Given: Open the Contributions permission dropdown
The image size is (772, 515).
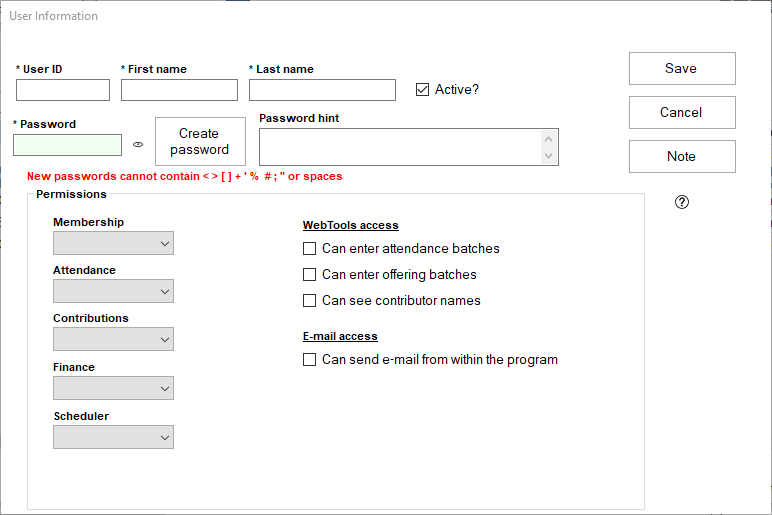Looking at the screenshot, I should (x=113, y=339).
